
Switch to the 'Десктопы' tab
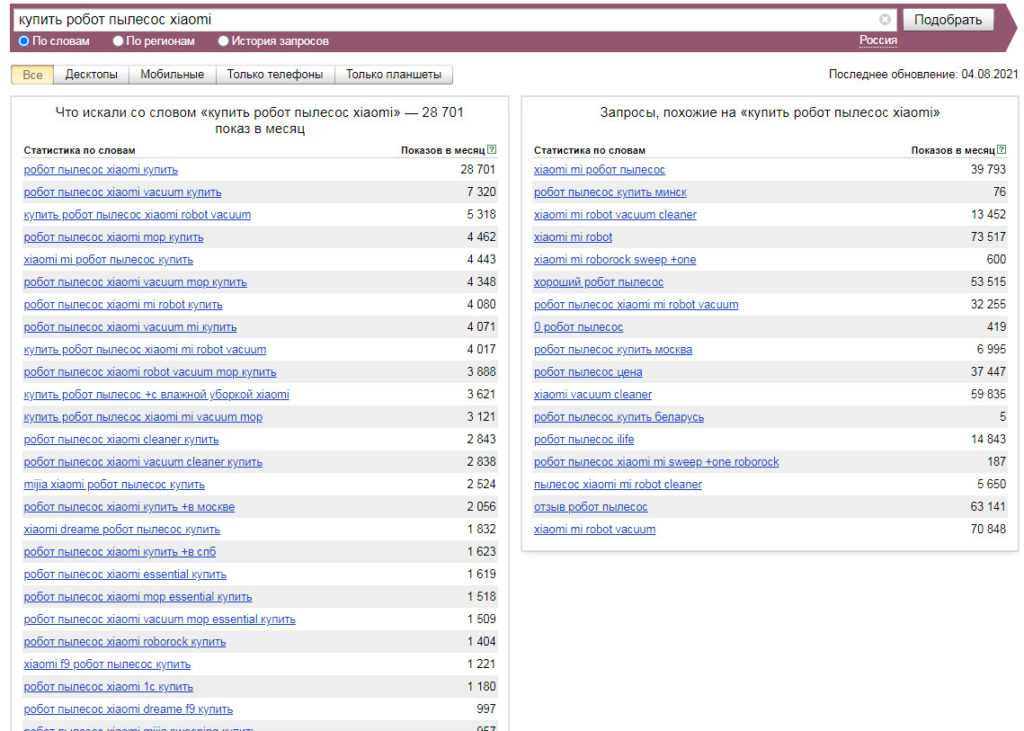pyautogui.click(x=91, y=74)
